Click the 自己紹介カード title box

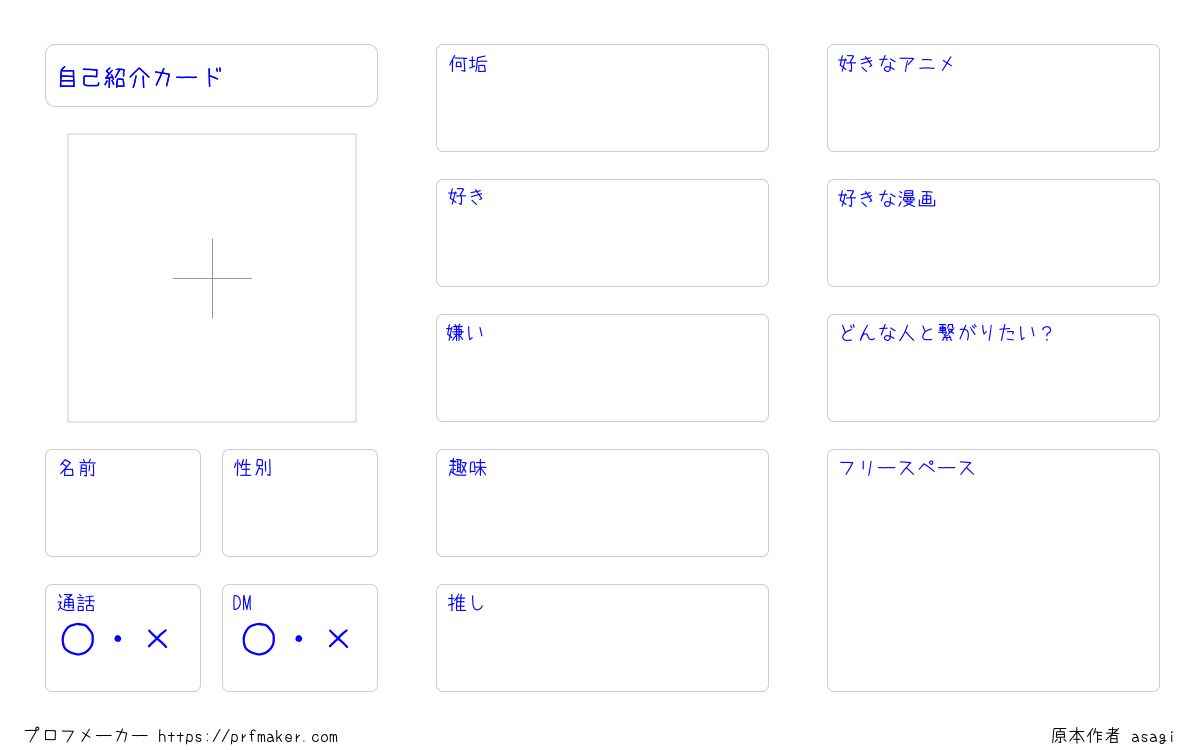(211, 75)
